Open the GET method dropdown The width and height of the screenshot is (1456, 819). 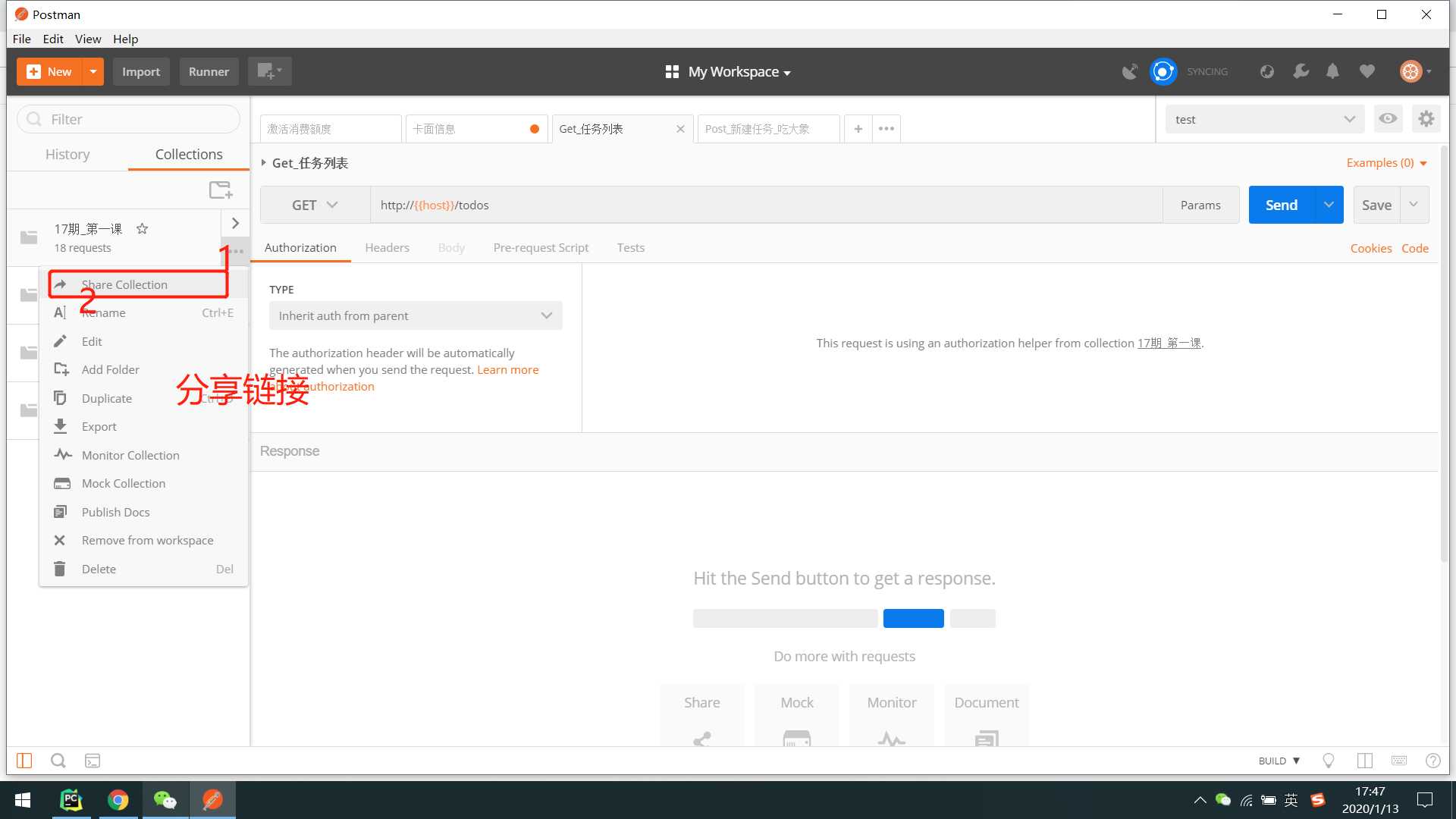(315, 205)
